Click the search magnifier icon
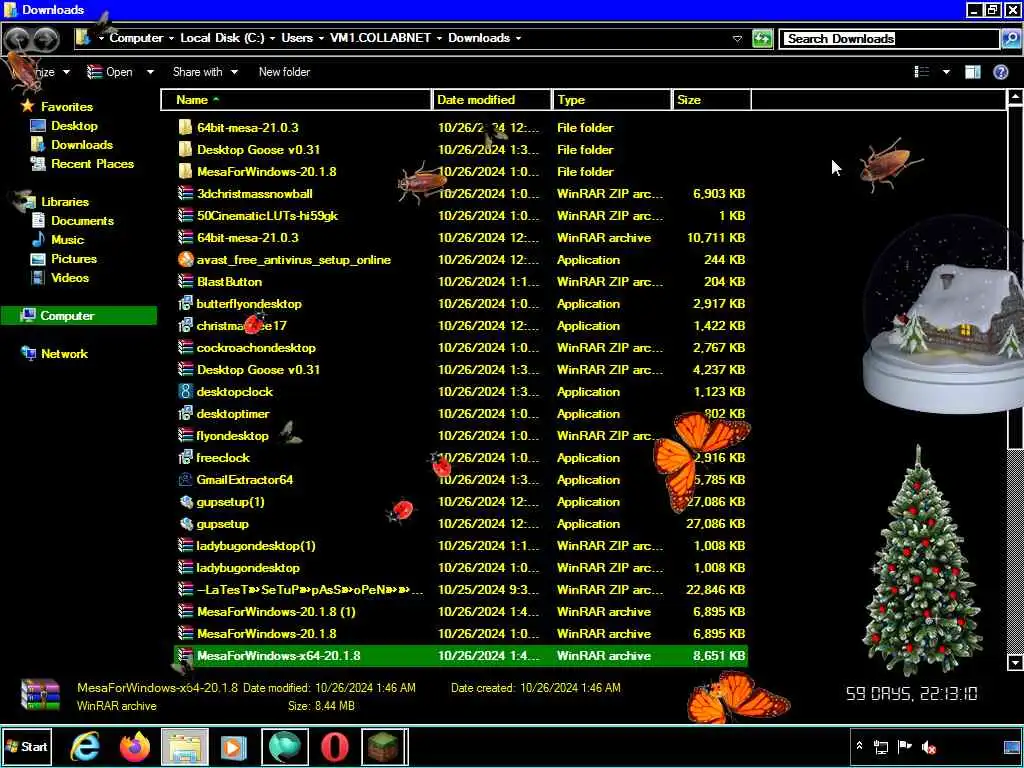The width and height of the screenshot is (1024, 768). (1010, 39)
